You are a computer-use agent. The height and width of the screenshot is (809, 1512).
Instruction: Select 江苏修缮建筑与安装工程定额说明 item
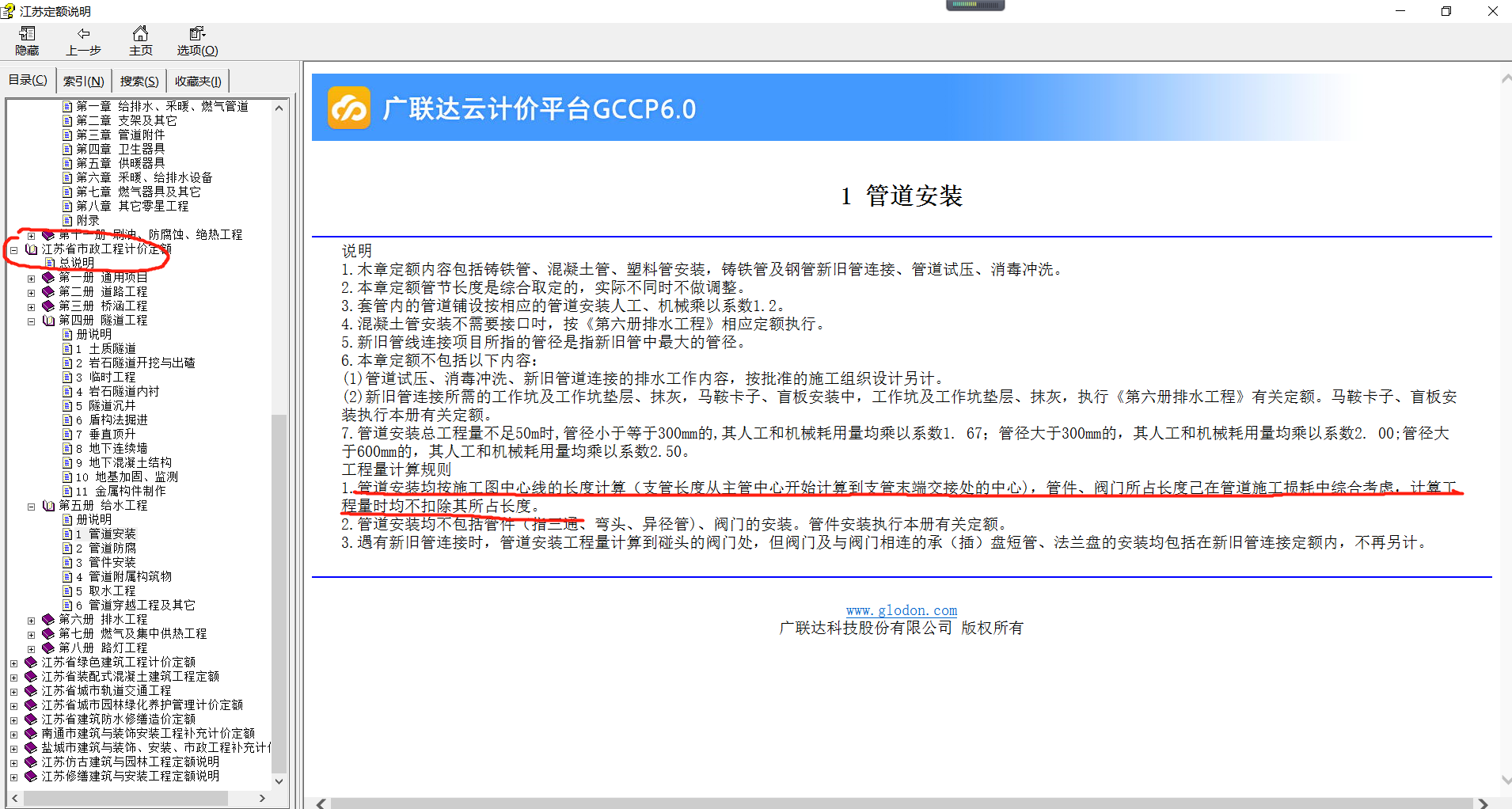131,776
